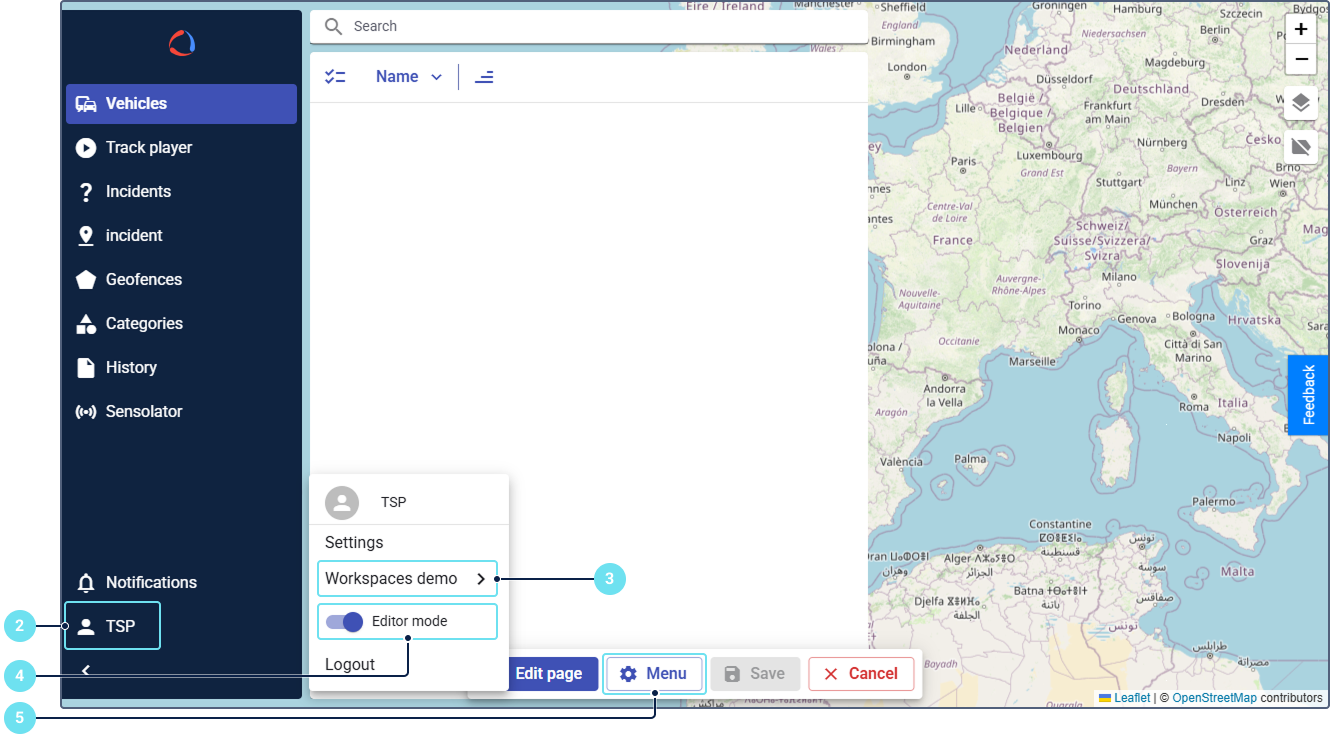Open the Vehicles section
1330x734 pixels.
point(182,104)
